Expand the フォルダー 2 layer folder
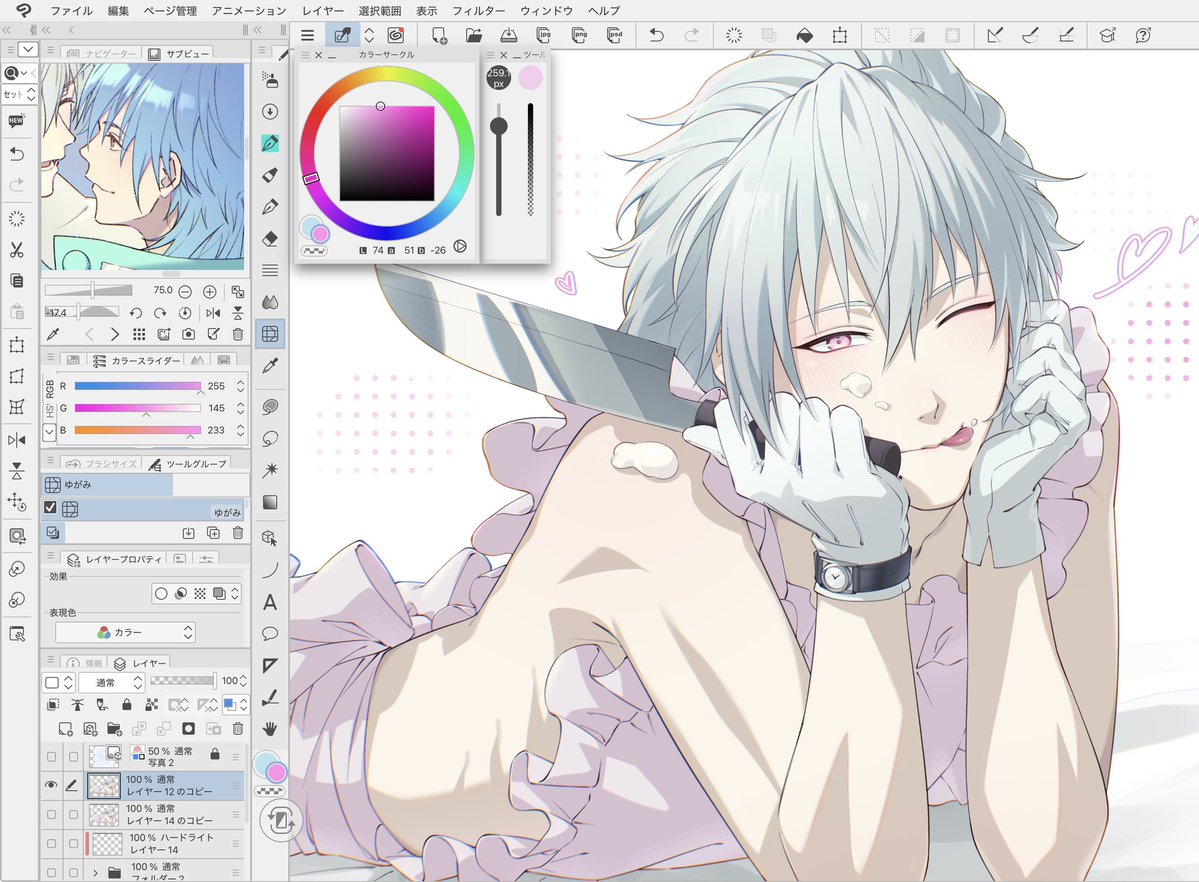Image resolution: width=1199 pixels, height=882 pixels. click(95, 872)
